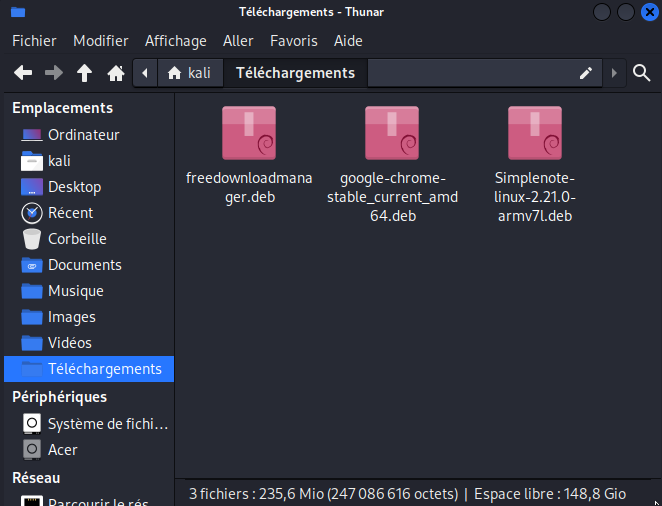662x506 pixels.
Task: Toggle path edit with pencil icon
Action: point(586,73)
